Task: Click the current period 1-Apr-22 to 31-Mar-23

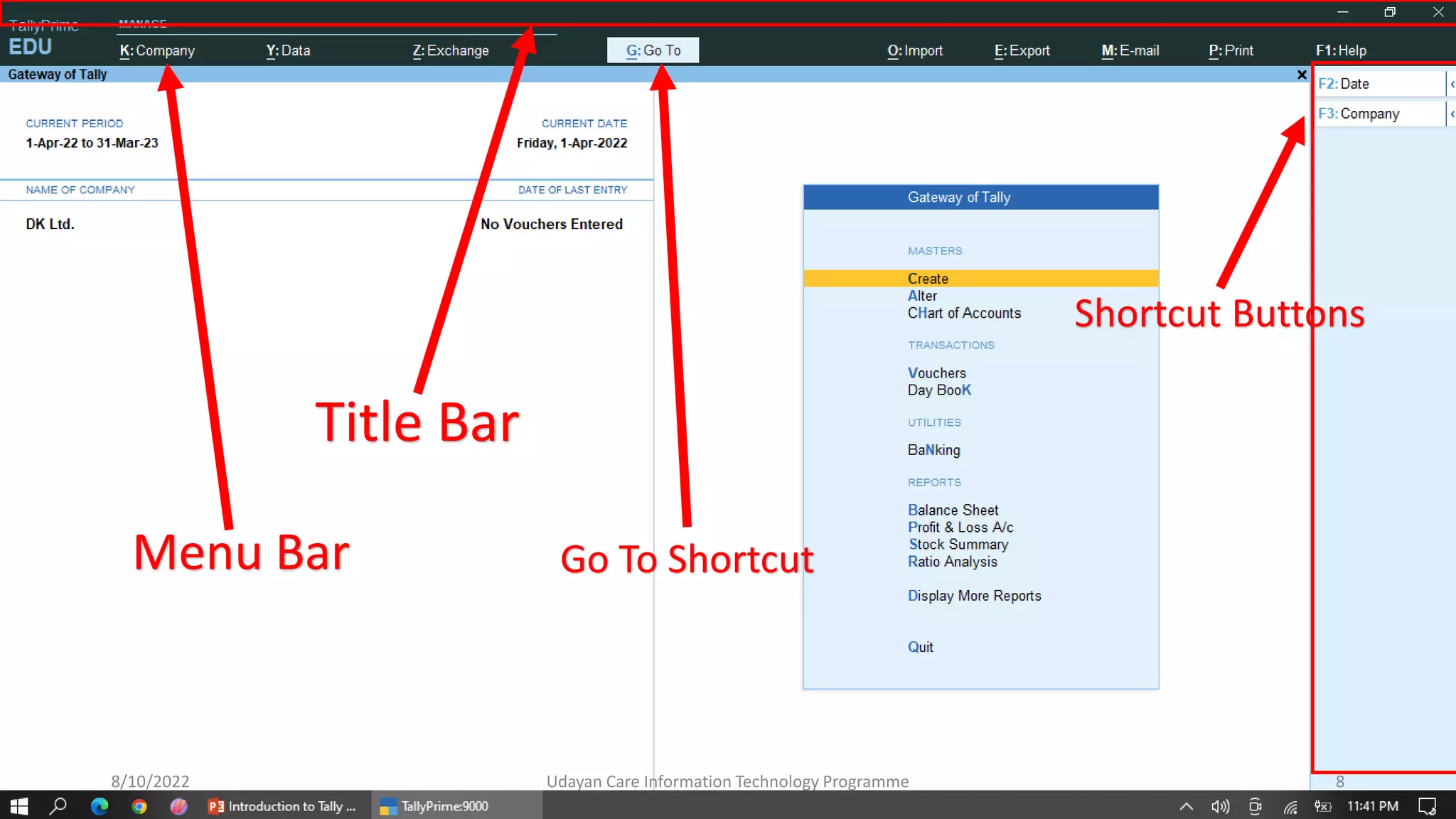Action: tap(92, 143)
